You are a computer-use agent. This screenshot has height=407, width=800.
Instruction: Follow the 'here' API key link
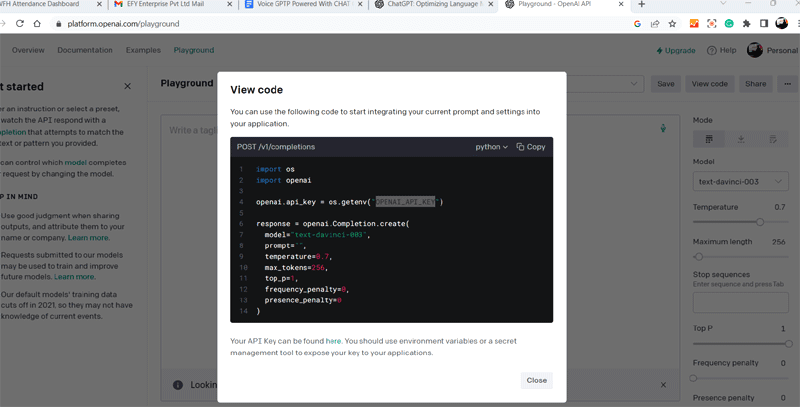point(333,341)
